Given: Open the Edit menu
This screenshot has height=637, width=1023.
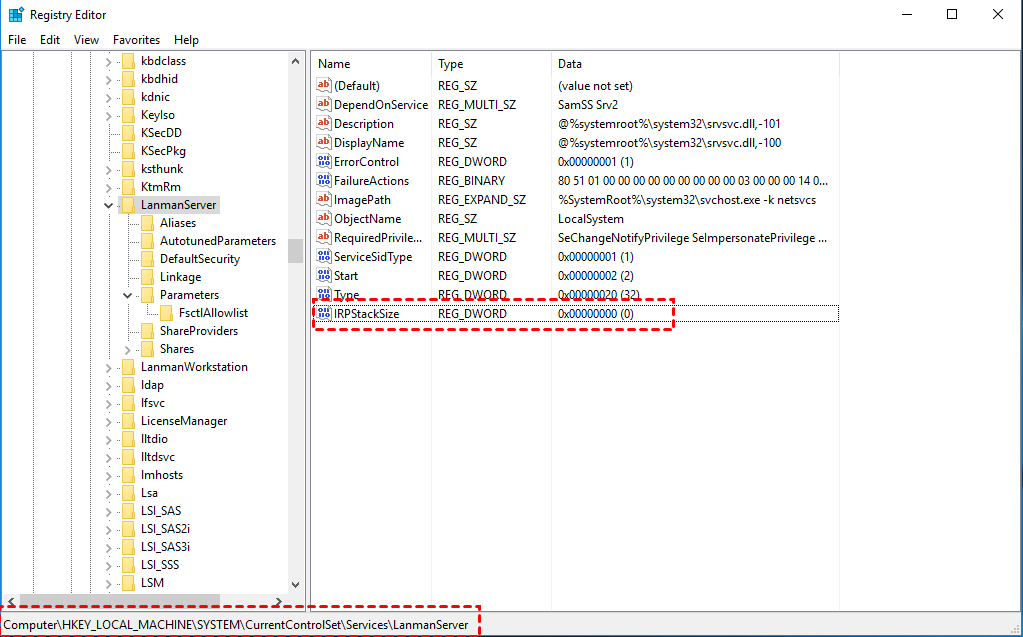Looking at the screenshot, I should point(50,40).
